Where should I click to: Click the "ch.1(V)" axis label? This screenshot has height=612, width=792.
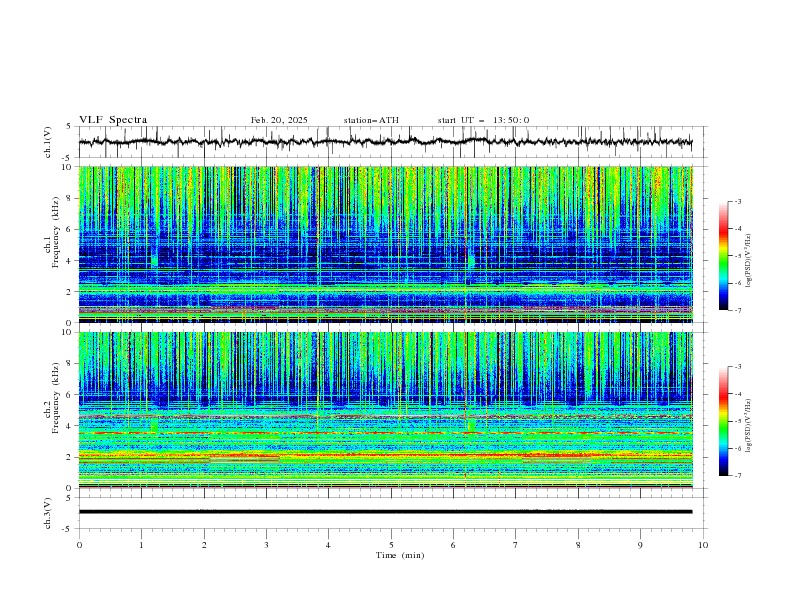point(48,142)
